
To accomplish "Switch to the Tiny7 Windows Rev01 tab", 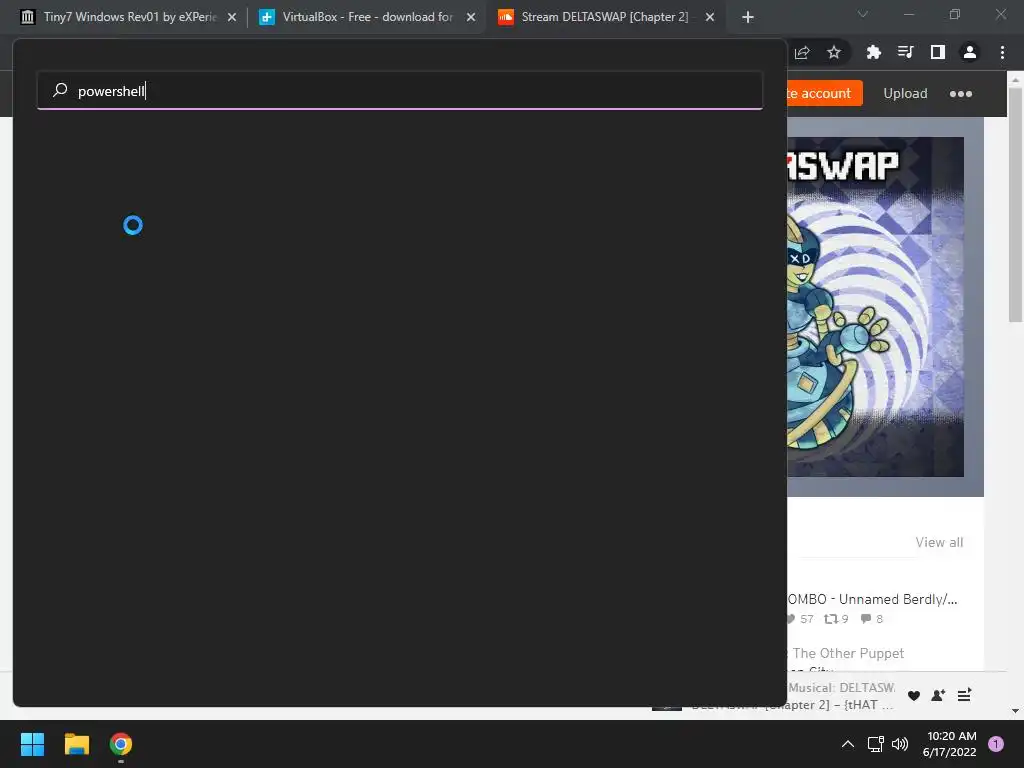I will pyautogui.click(x=129, y=17).
